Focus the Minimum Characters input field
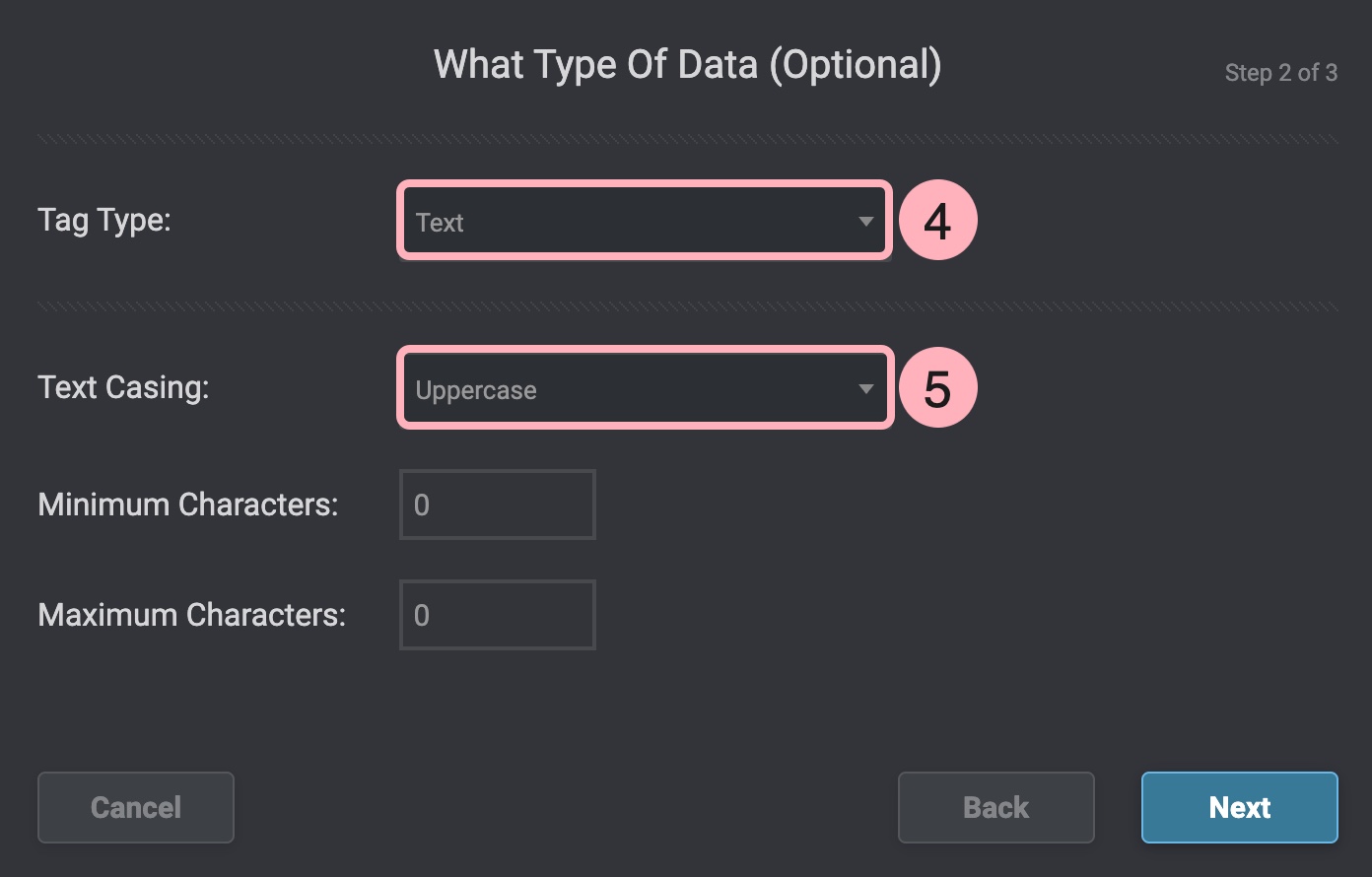 point(497,505)
